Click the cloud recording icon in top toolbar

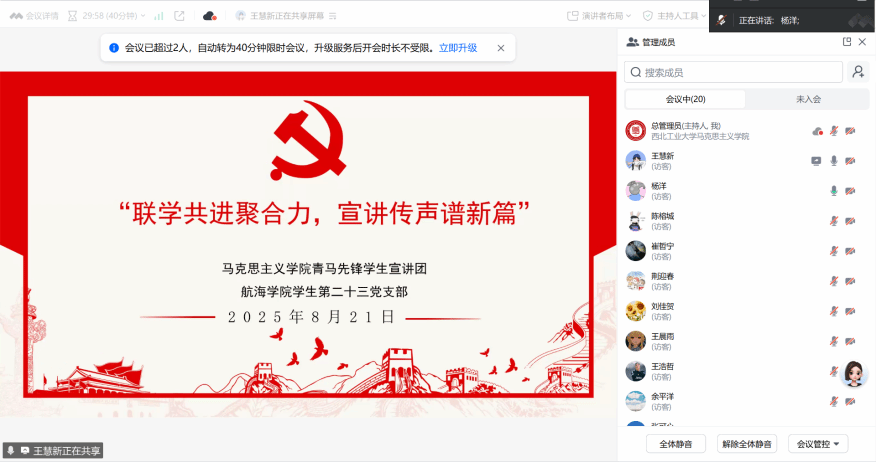tap(210, 16)
